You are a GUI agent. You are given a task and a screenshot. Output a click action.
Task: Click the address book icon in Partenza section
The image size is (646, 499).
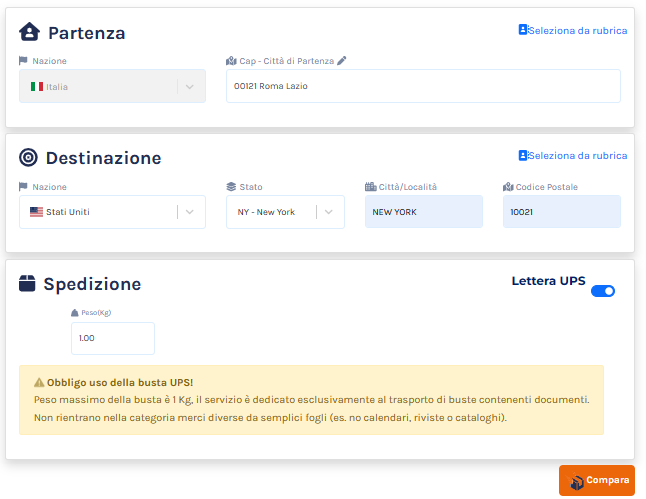[x=522, y=30]
